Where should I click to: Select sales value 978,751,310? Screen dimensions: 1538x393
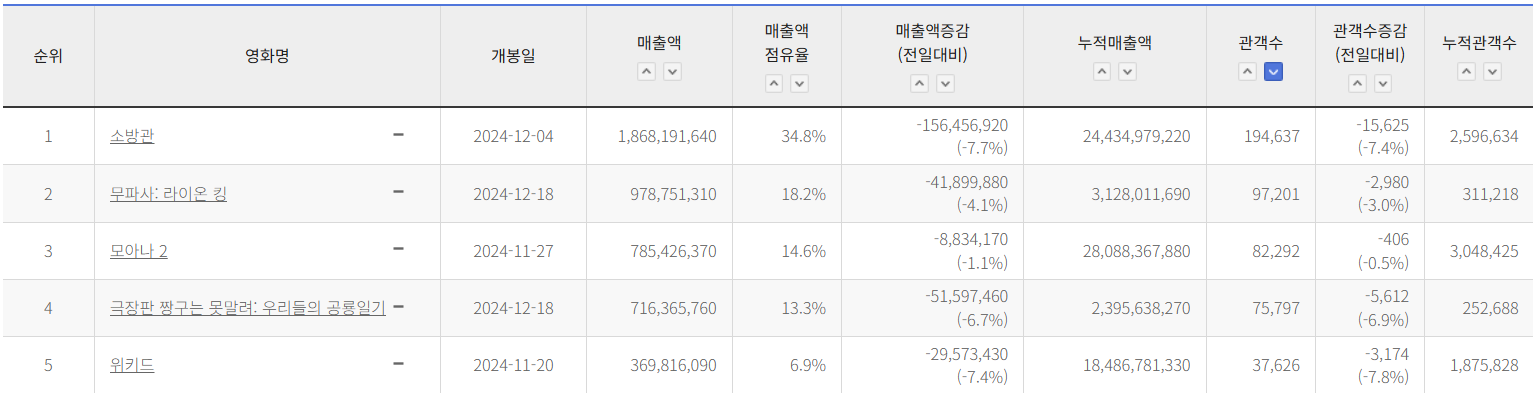point(674,194)
